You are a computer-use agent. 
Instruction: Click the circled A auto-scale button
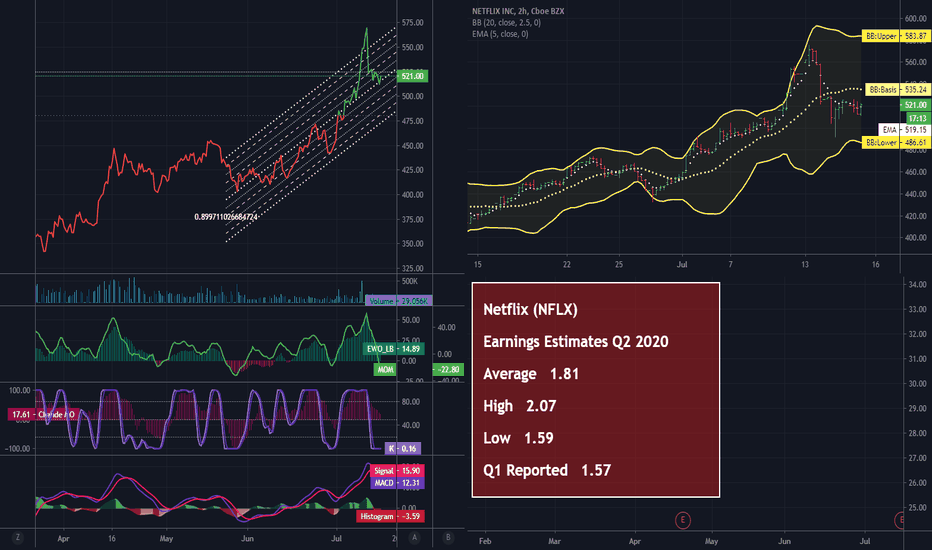[414, 538]
